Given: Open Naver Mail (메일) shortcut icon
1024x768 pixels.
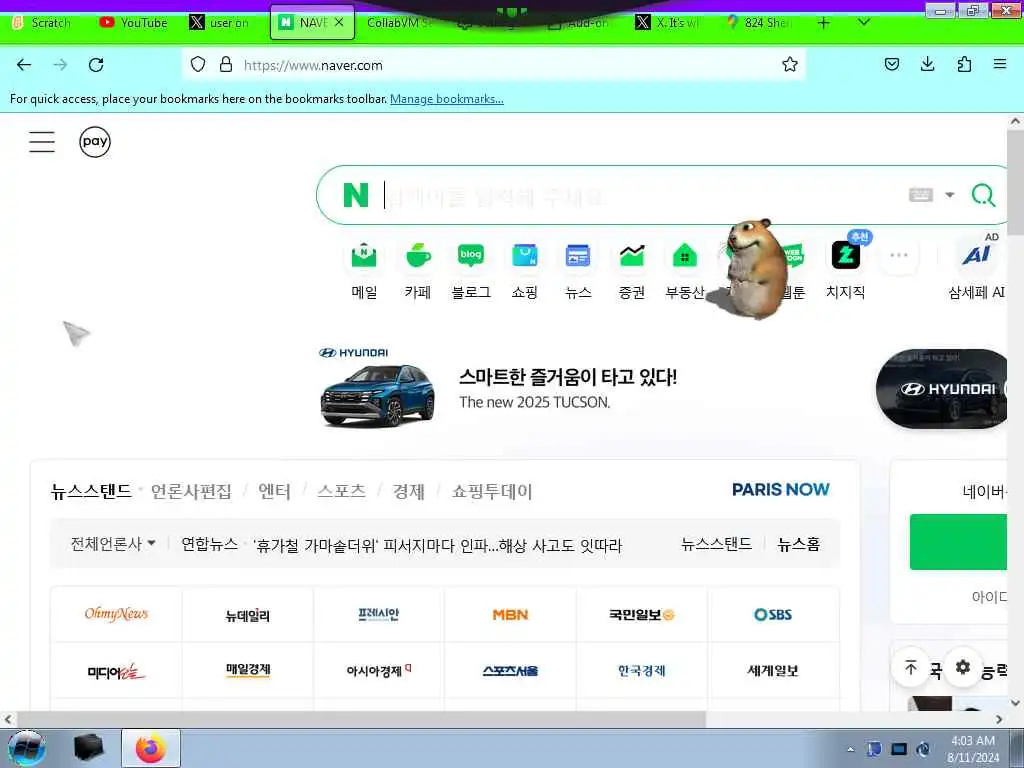Looking at the screenshot, I should [364, 256].
